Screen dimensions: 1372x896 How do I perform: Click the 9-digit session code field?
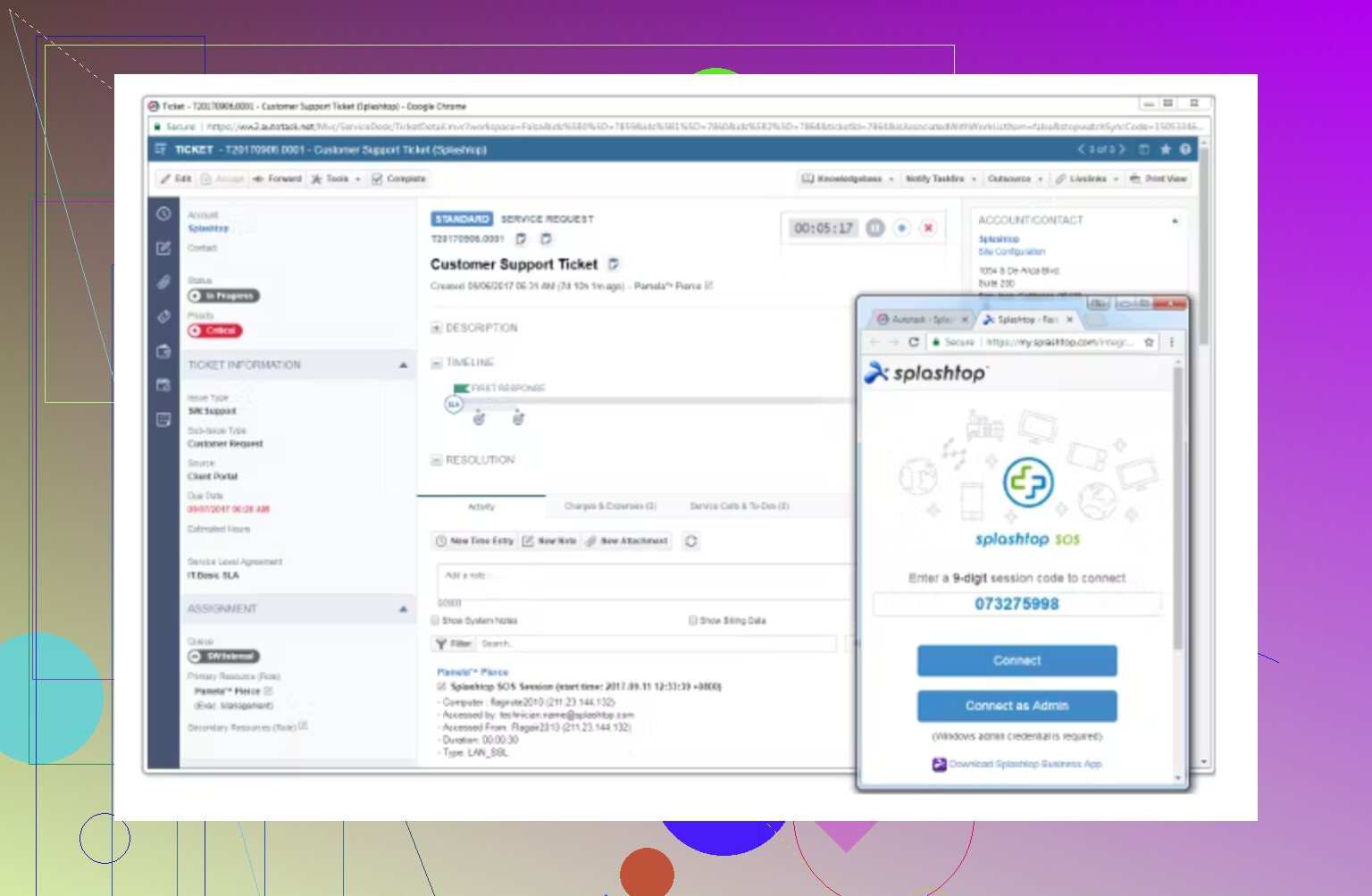[x=1016, y=604]
